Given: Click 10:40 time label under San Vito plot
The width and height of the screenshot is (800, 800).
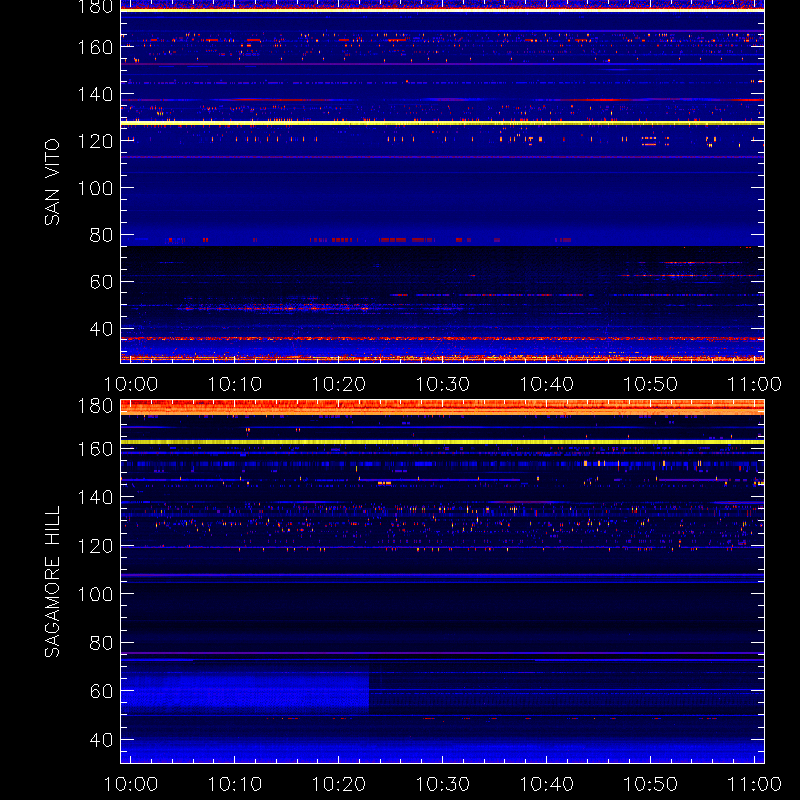Looking at the screenshot, I should (546, 384).
